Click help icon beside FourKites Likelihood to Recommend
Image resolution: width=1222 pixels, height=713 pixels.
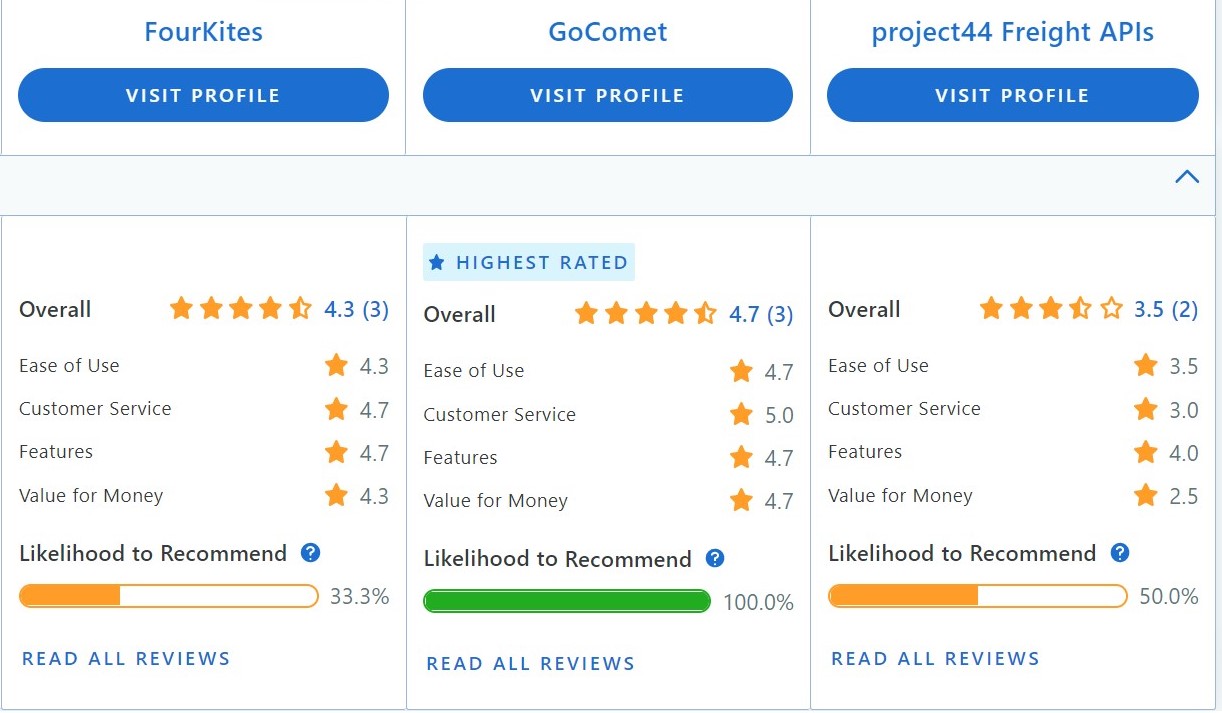point(310,552)
